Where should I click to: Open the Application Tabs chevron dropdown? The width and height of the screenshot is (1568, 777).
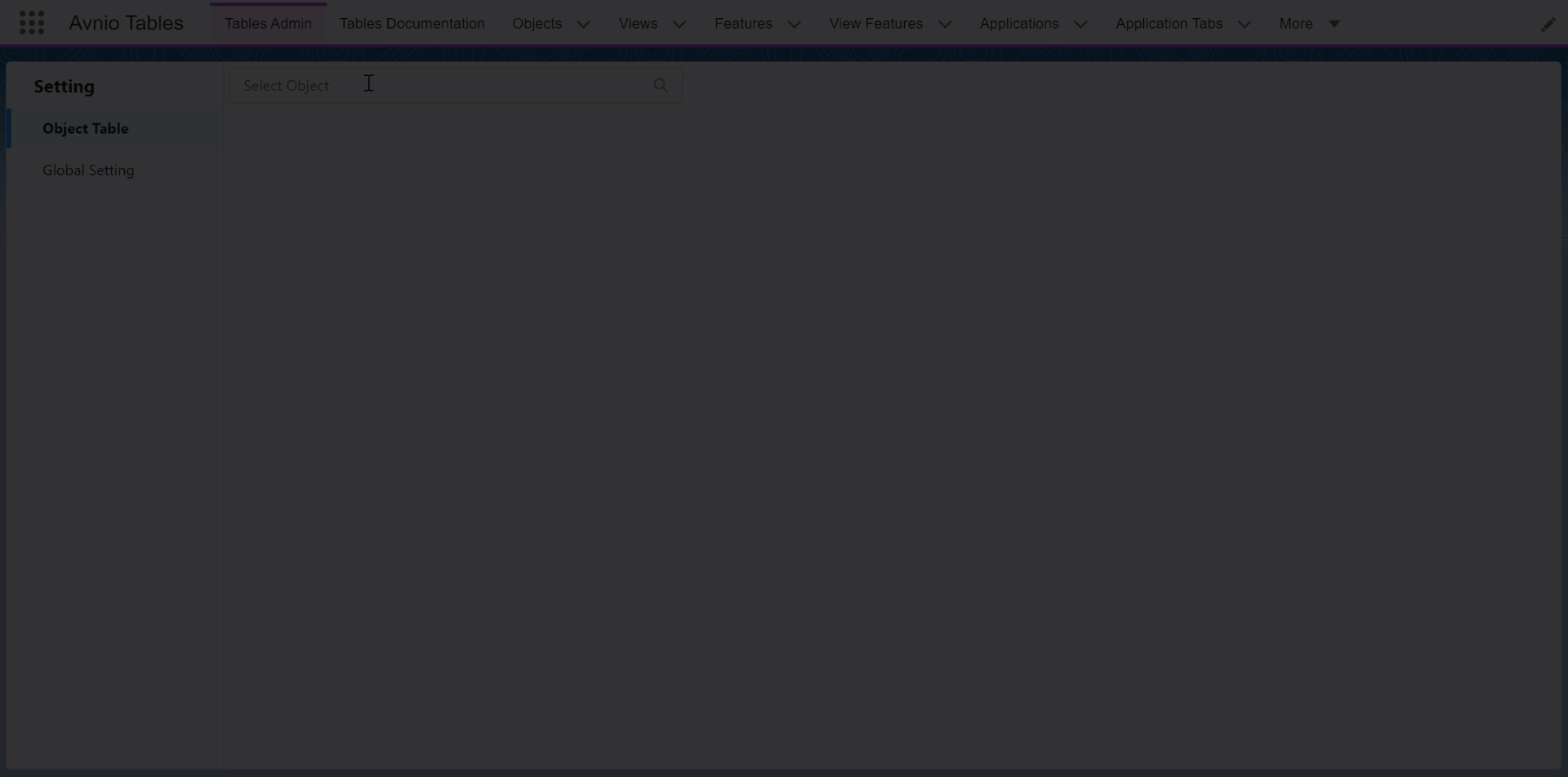[x=1245, y=24]
